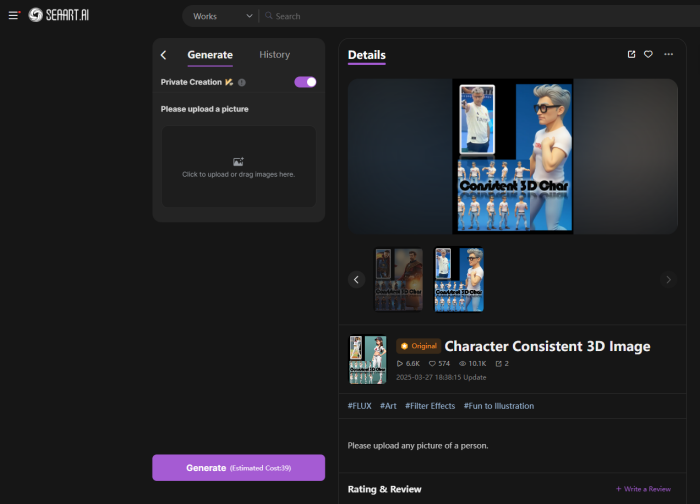This screenshot has height=504, width=700.
Task: Click the 2025-03-27 update timestamp
Action: (441, 377)
